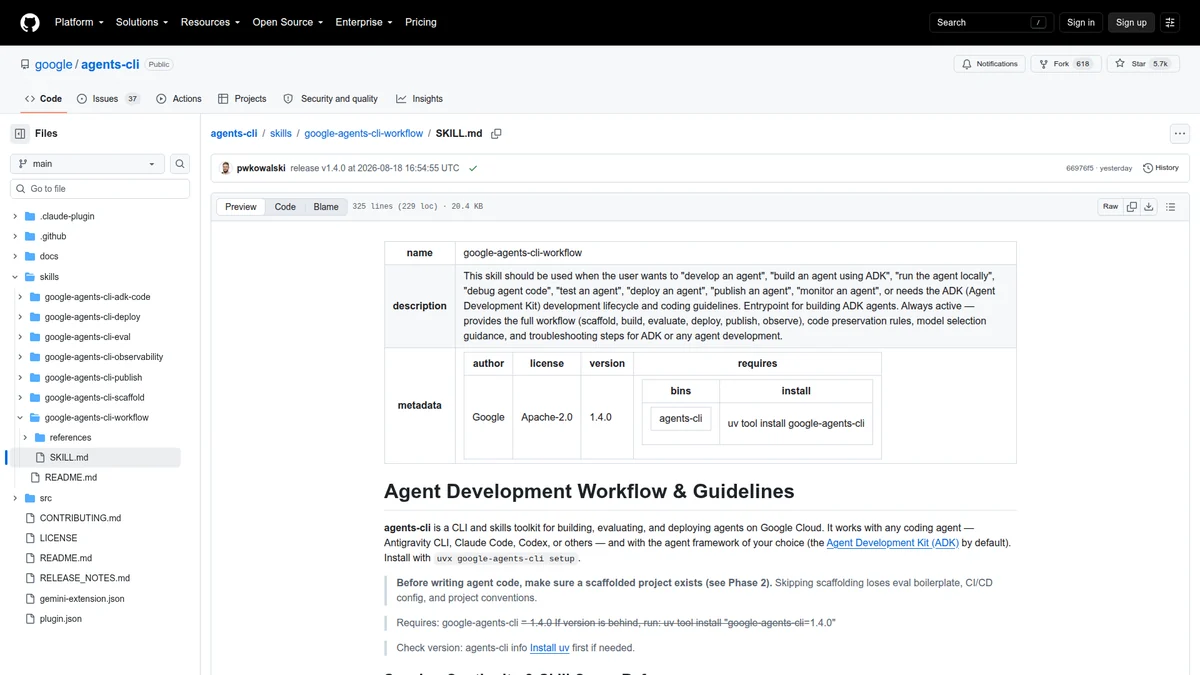Screen dimensions: 1200x675
Task: Click pwkowalski's avatar image
Action: tap(225, 168)
